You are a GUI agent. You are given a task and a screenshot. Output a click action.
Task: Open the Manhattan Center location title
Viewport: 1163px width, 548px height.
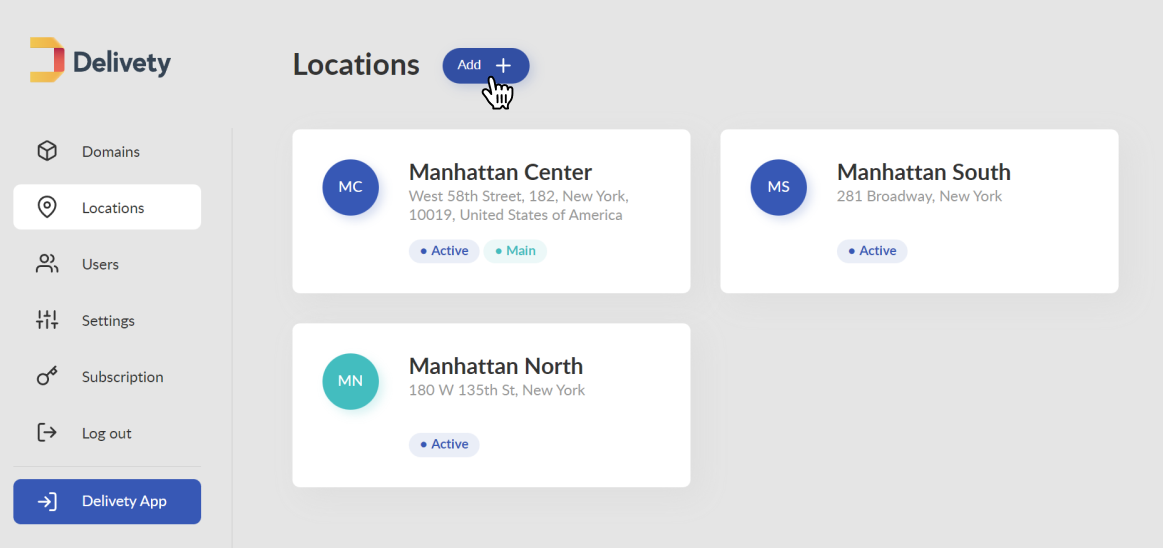500,172
